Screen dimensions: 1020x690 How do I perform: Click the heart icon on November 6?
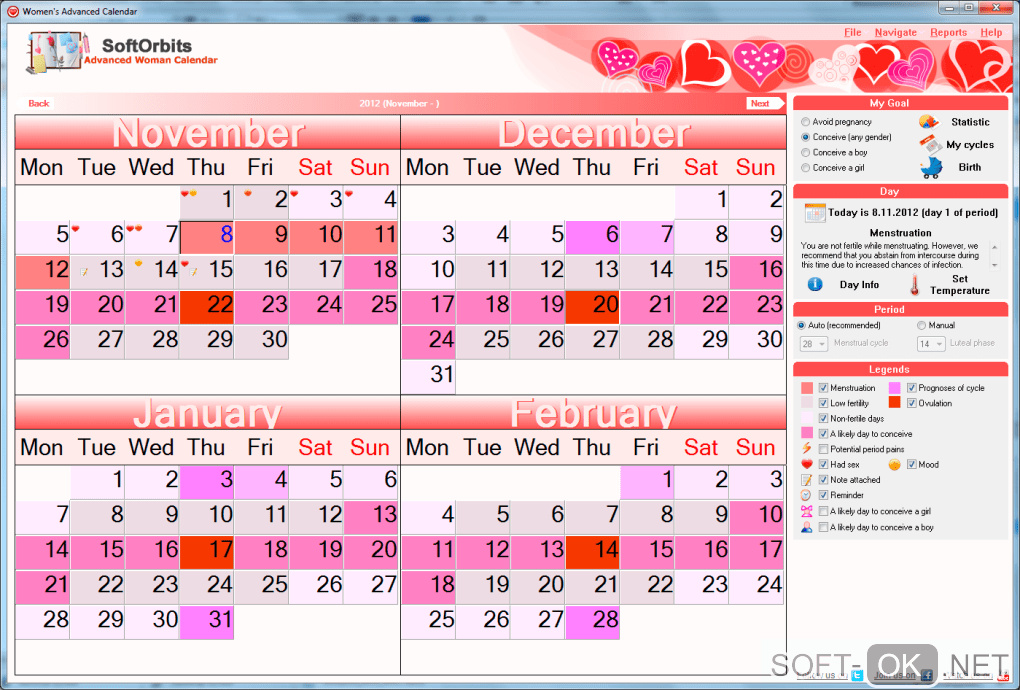click(x=75, y=228)
